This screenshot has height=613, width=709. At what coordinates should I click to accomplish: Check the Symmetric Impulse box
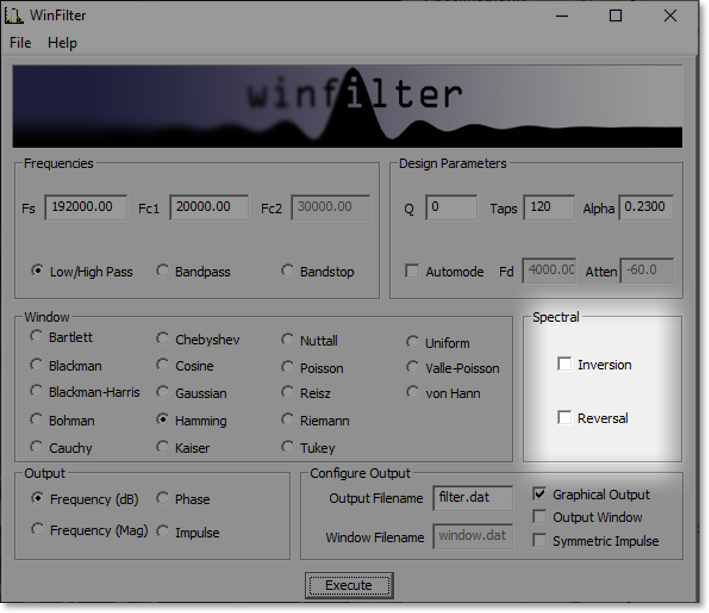(540, 541)
